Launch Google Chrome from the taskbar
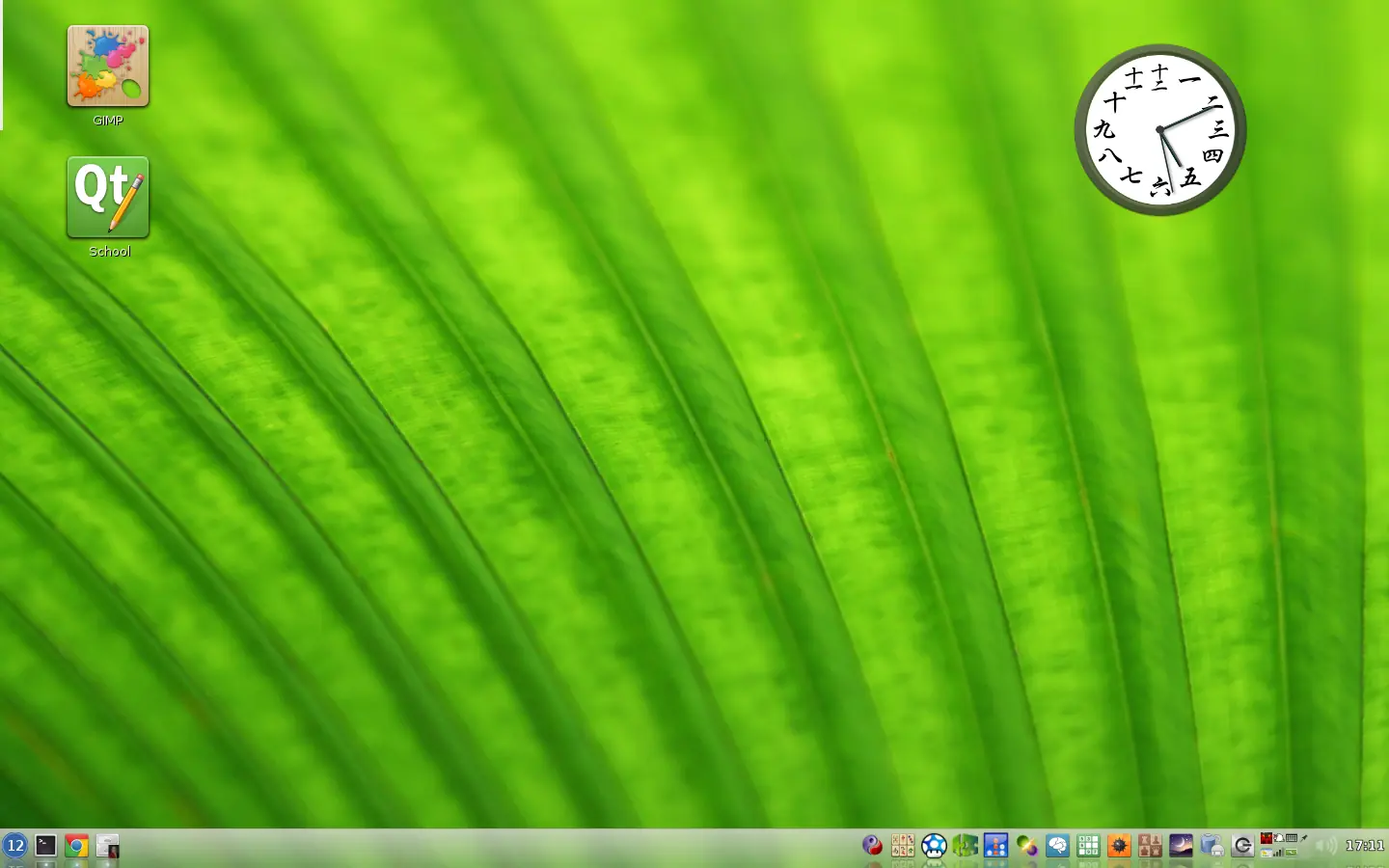 [76, 846]
